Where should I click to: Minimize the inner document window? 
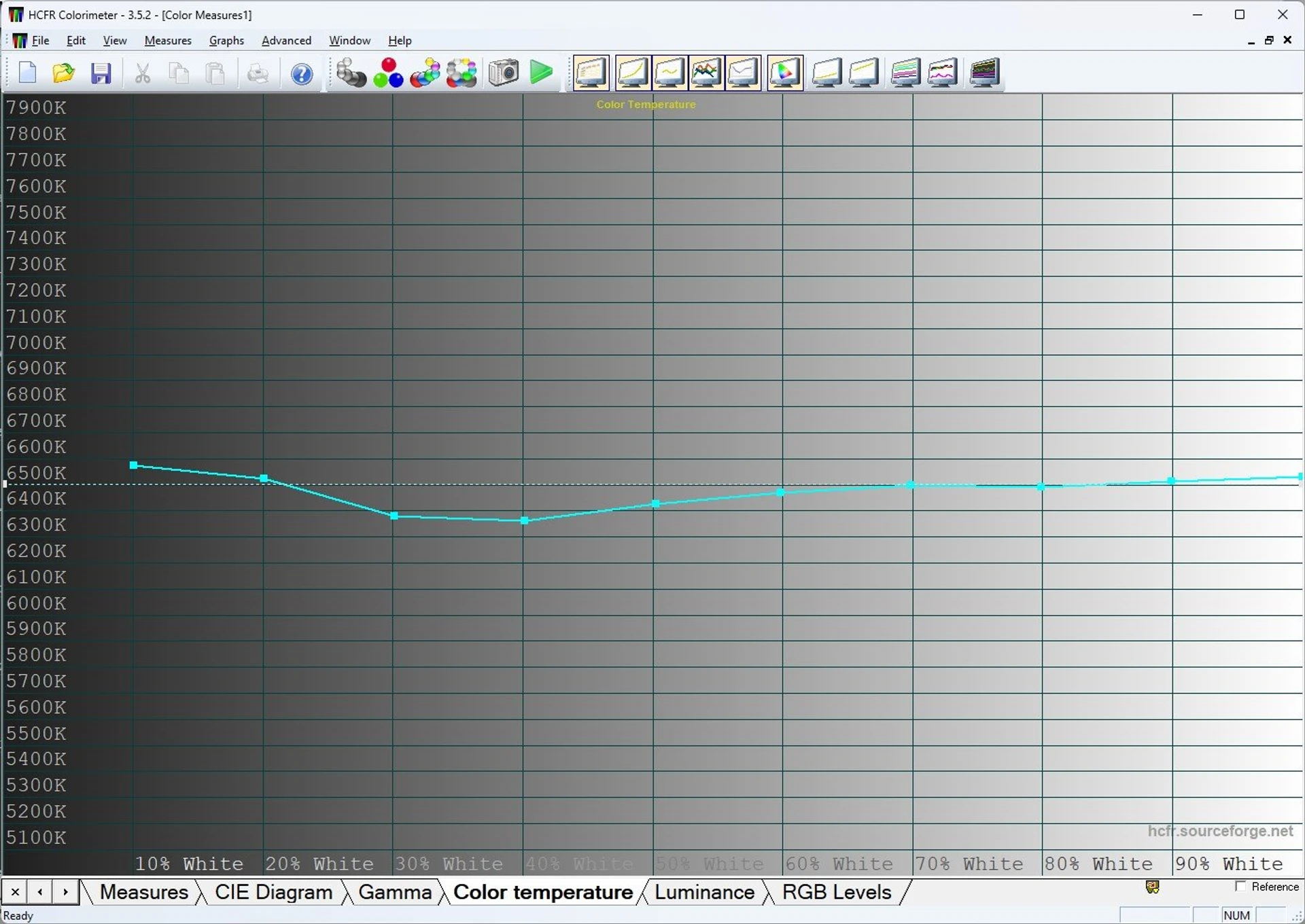point(1251,41)
